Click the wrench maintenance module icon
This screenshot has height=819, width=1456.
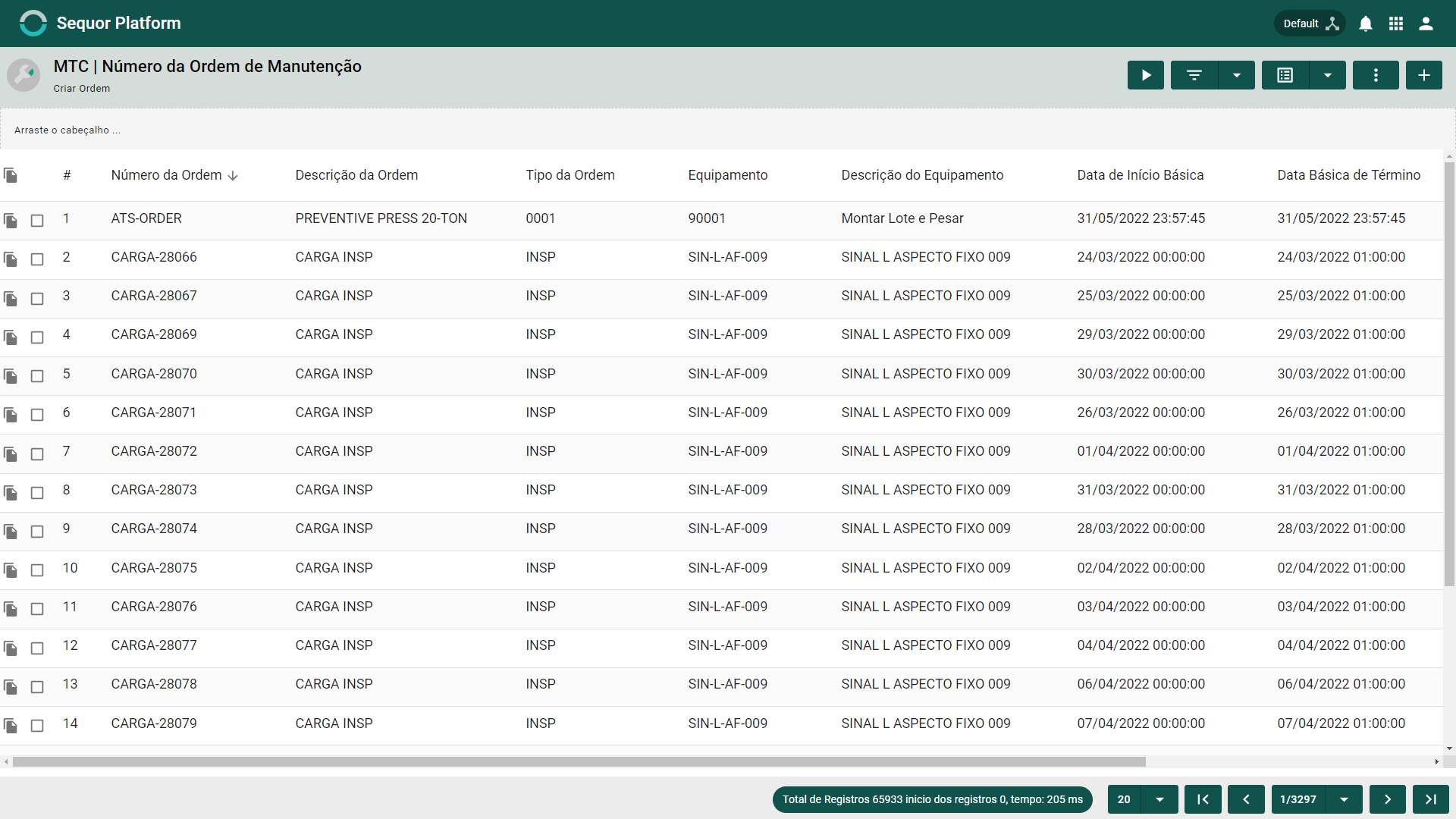point(24,75)
